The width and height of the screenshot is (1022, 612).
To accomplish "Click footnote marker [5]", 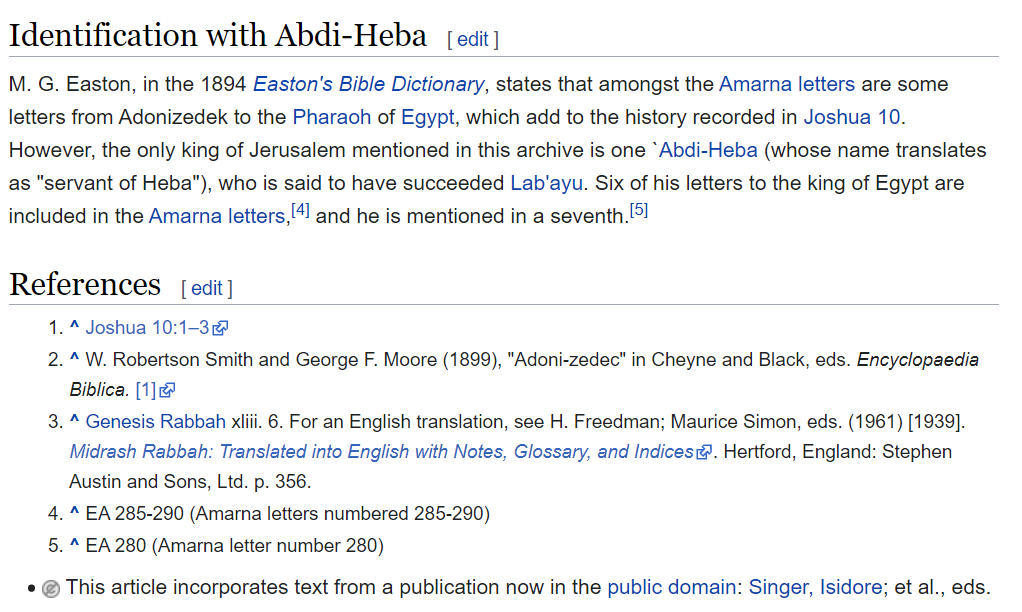I will pyautogui.click(x=639, y=210).
